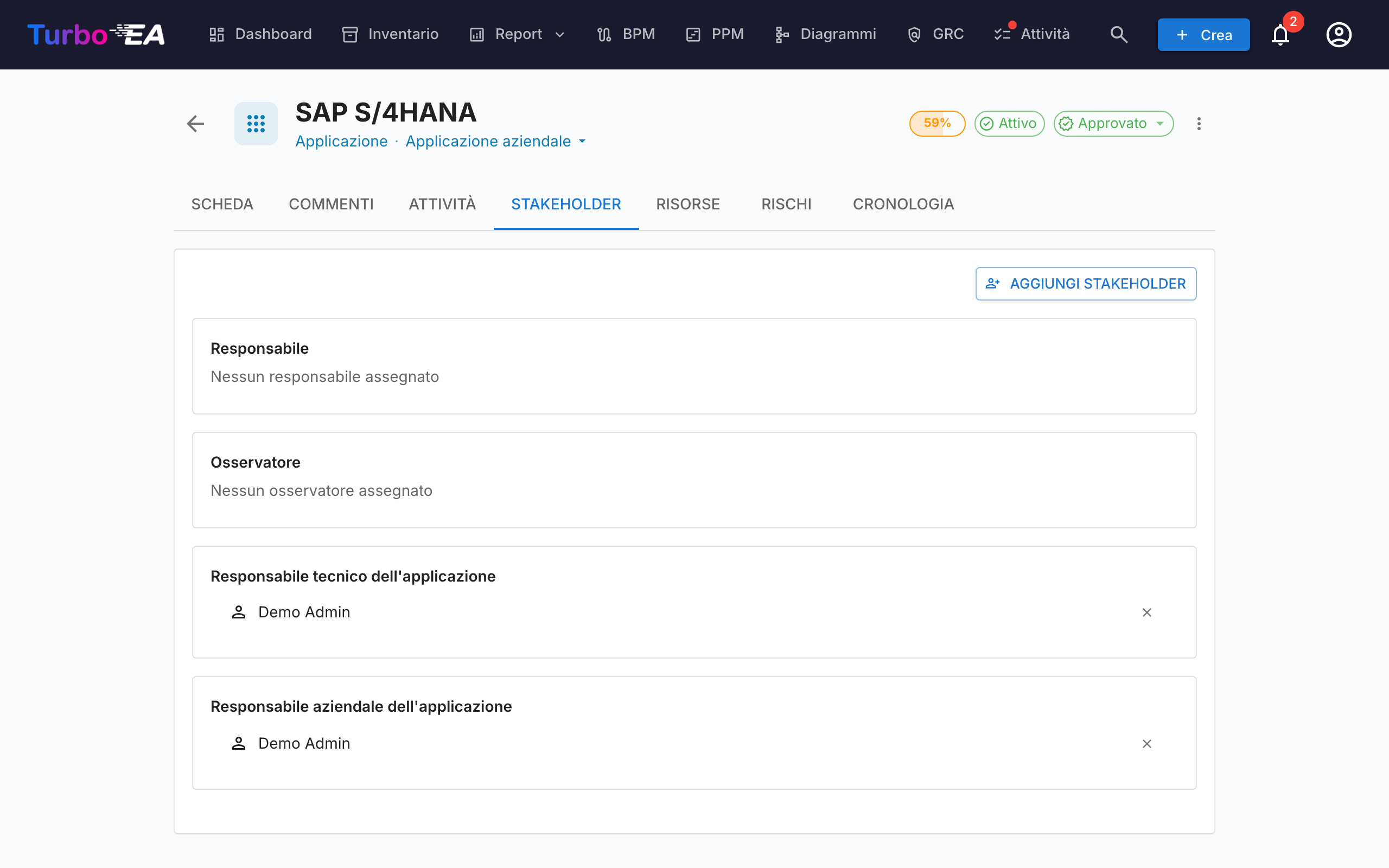
Task: Open the Approvato approval dropdown
Action: pos(1113,124)
